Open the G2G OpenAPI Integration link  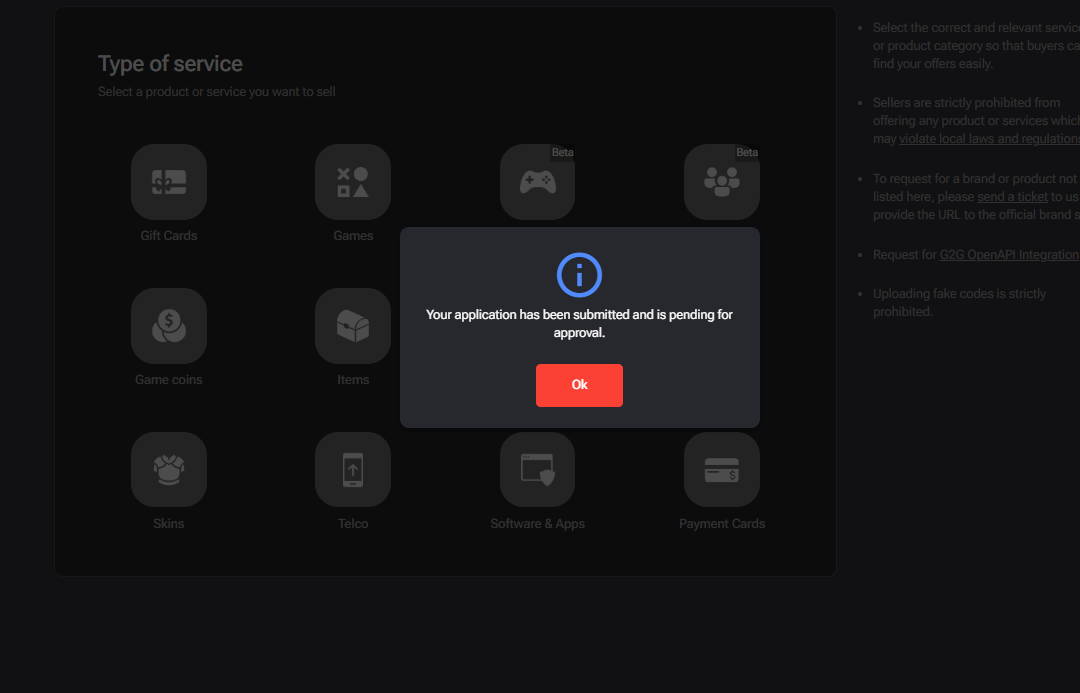(x=1009, y=254)
